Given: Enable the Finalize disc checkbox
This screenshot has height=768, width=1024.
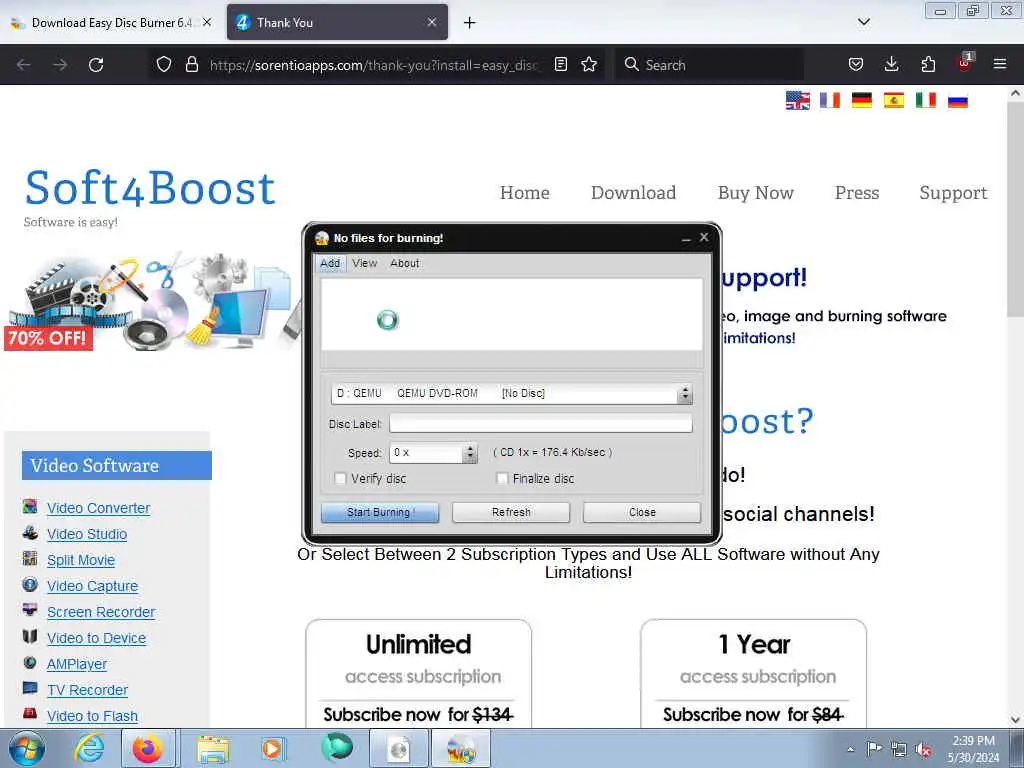Looking at the screenshot, I should point(502,479).
